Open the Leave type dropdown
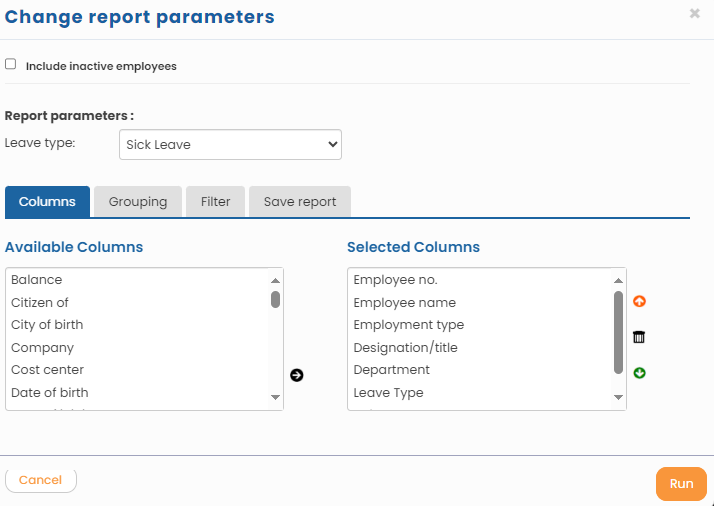The image size is (714, 506). (230, 144)
